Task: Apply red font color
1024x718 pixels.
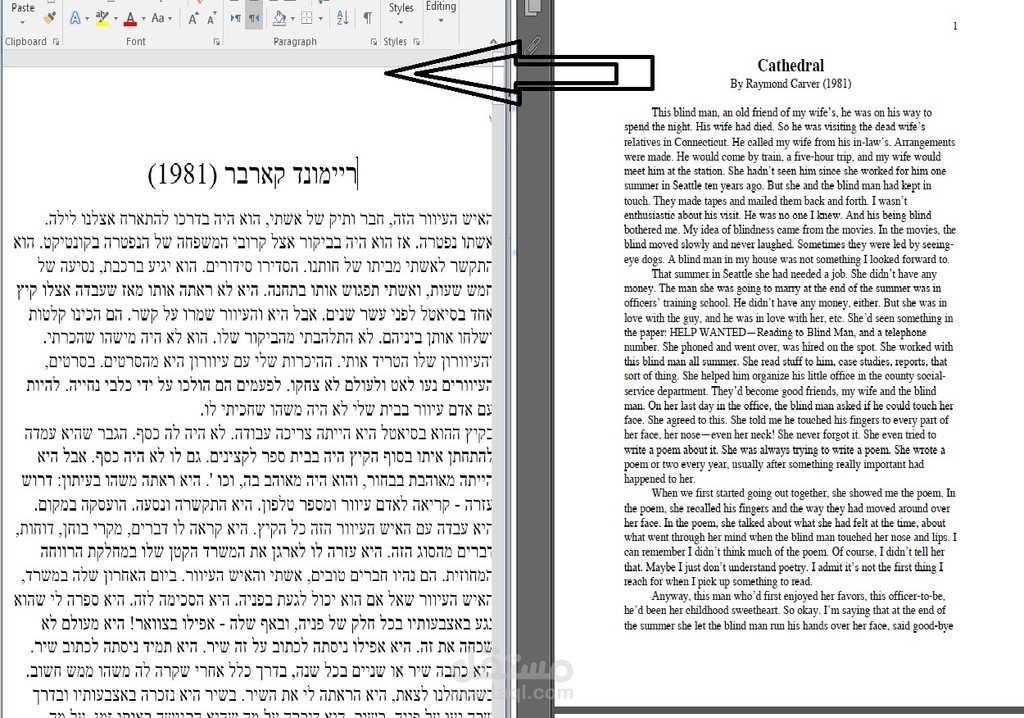Action: point(131,18)
